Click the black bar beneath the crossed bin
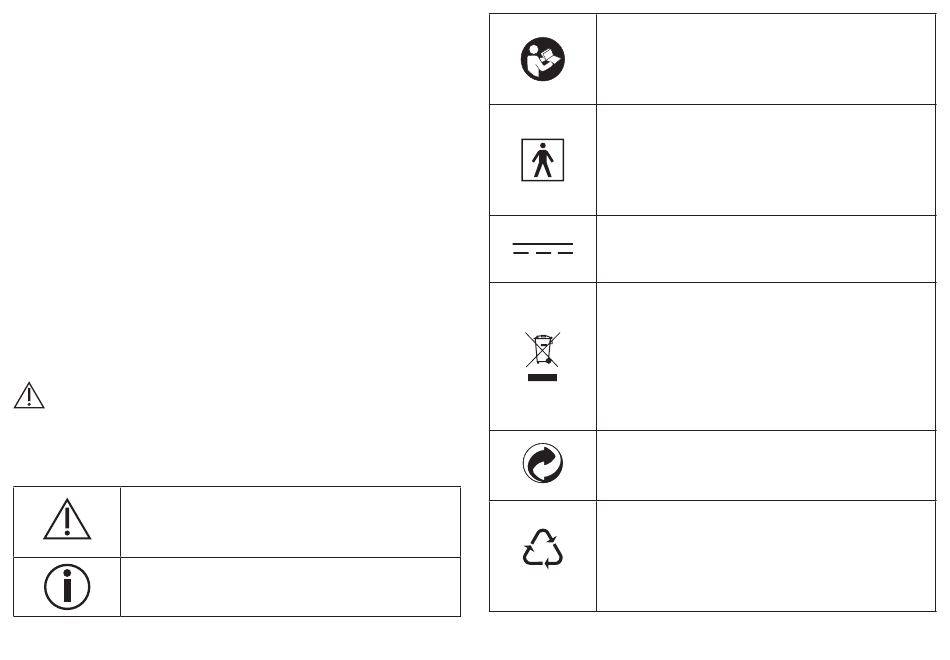The width and height of the screenshot is (950, 660). point(542,378)
